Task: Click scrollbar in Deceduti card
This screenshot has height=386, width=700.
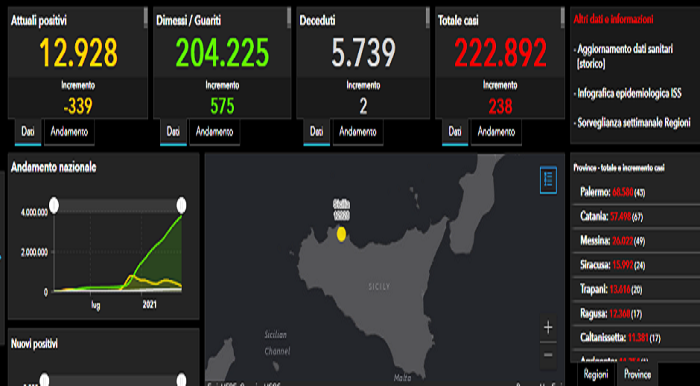Action: pos(428,17)
